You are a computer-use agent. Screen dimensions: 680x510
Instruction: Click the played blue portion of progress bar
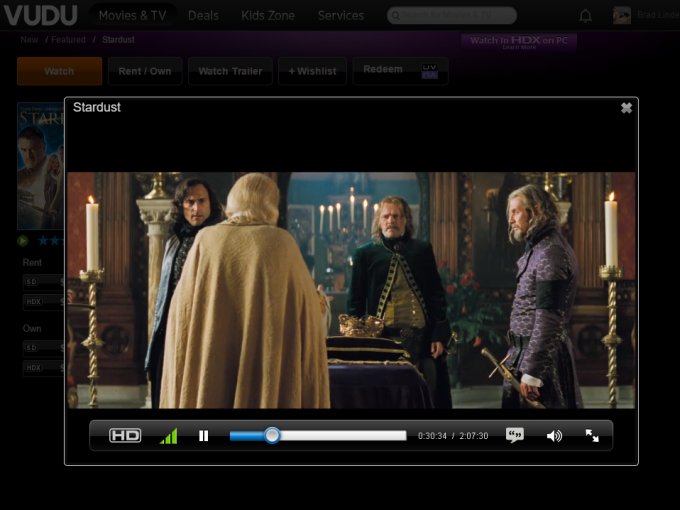tap(247, 435)
